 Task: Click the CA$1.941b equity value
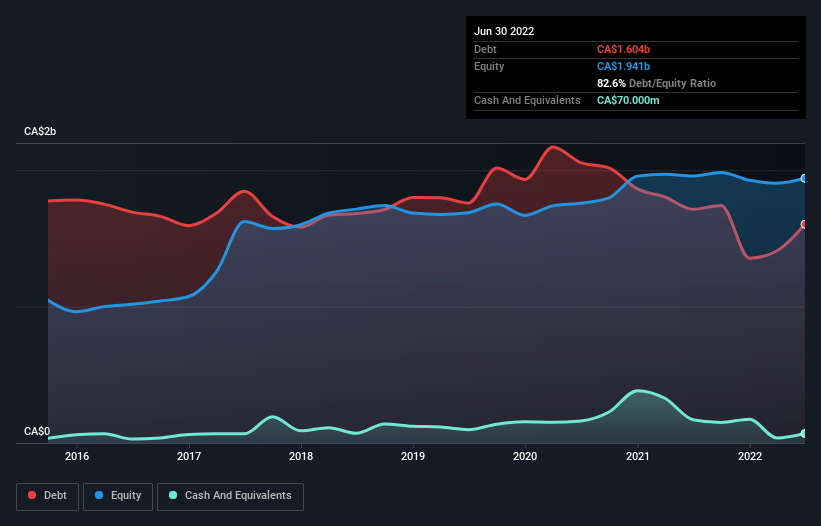pos(623,66)
